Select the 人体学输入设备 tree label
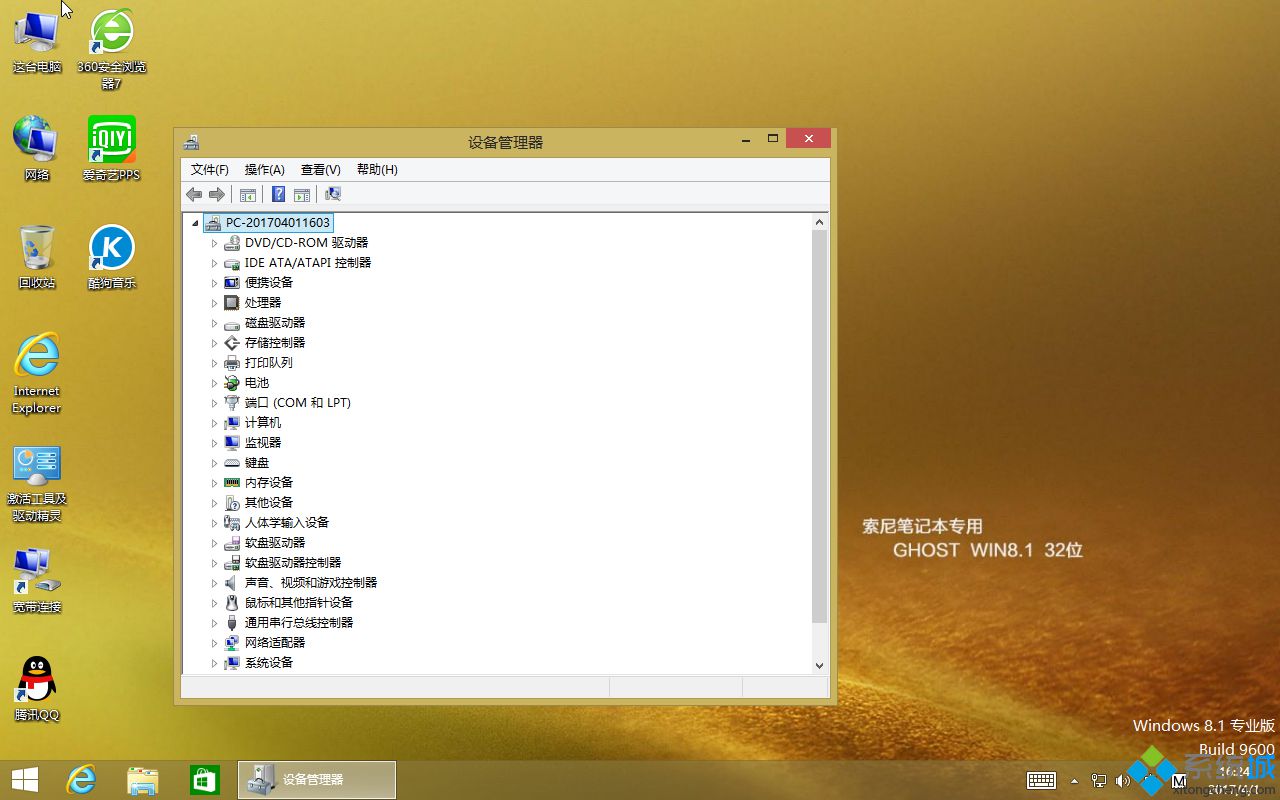Image resolution: width=1280 pixels, height=800 pixels. point(287,522)
